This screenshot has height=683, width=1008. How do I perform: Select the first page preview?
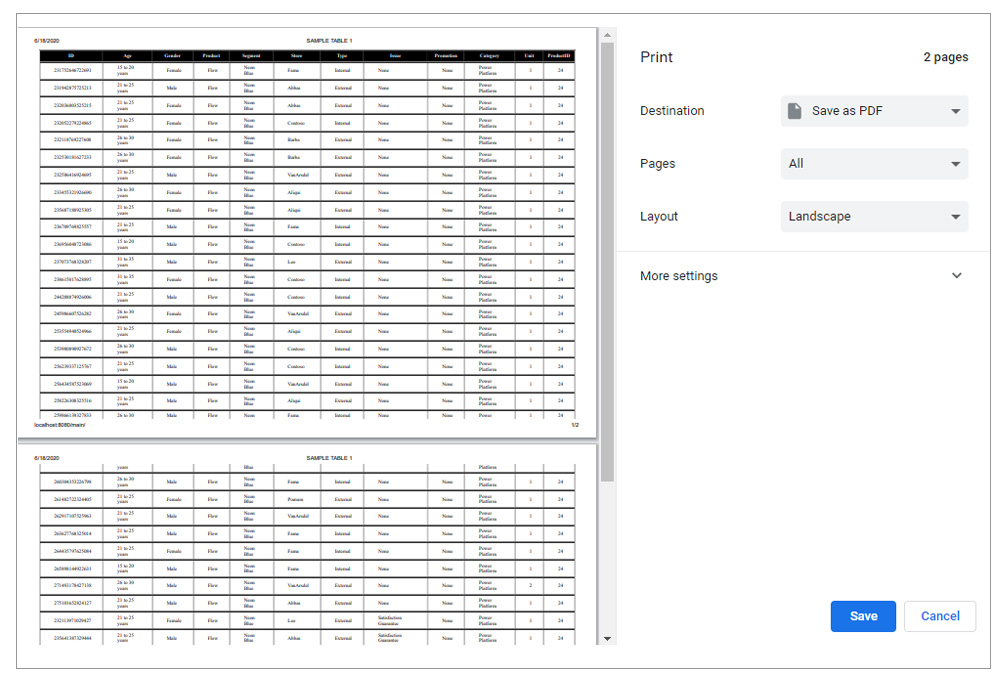point(307,233)
